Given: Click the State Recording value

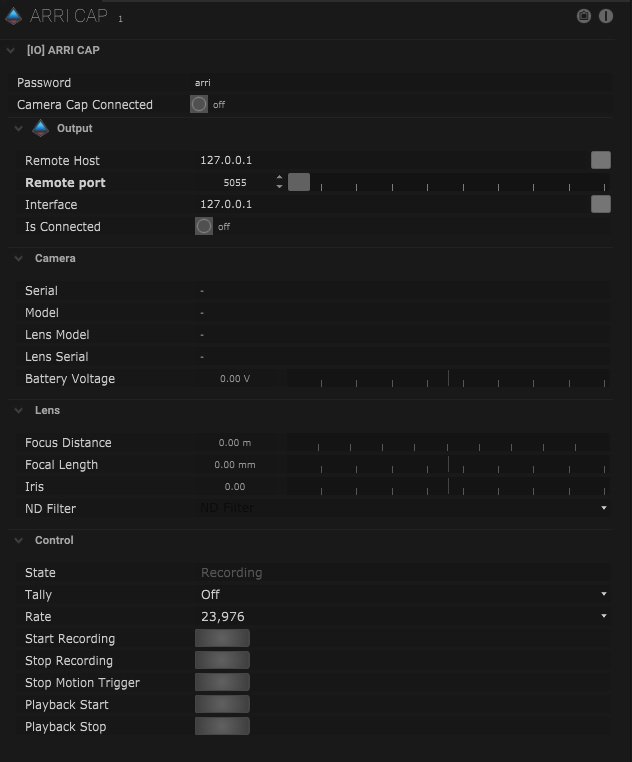Looking at the screenshot, I should coord(231,572).
